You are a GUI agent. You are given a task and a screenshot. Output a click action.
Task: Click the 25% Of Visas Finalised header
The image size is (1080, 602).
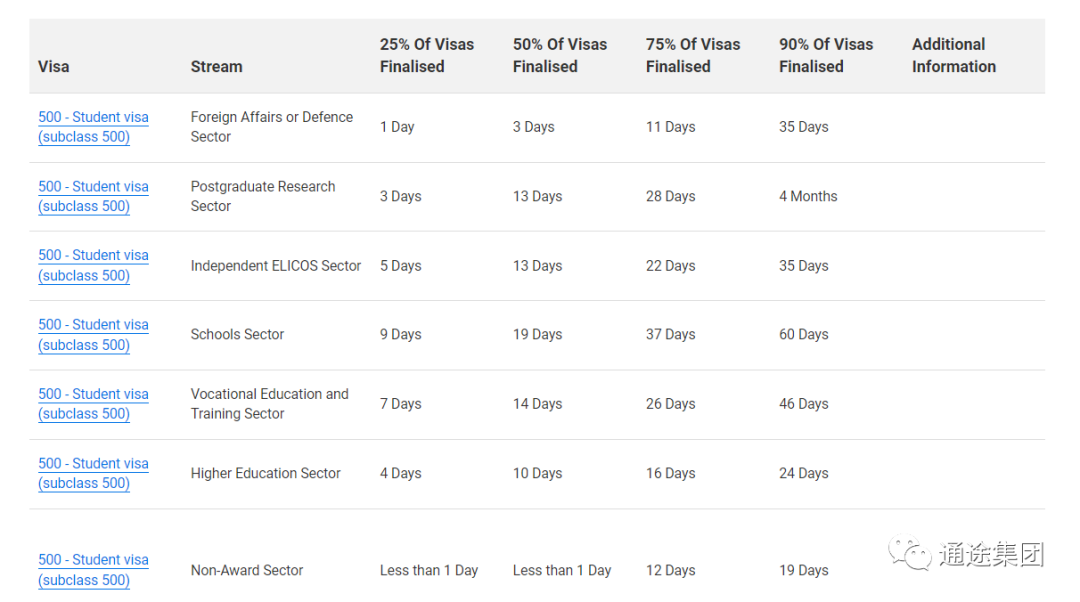point(426,55)
